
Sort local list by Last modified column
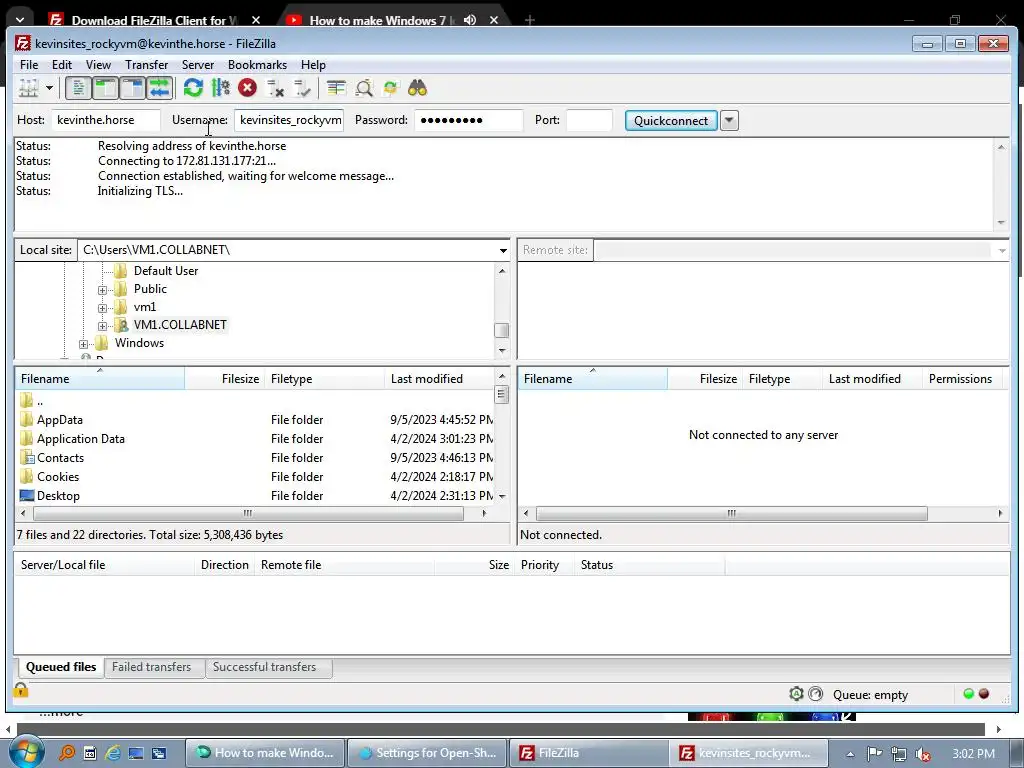point(440,379)
